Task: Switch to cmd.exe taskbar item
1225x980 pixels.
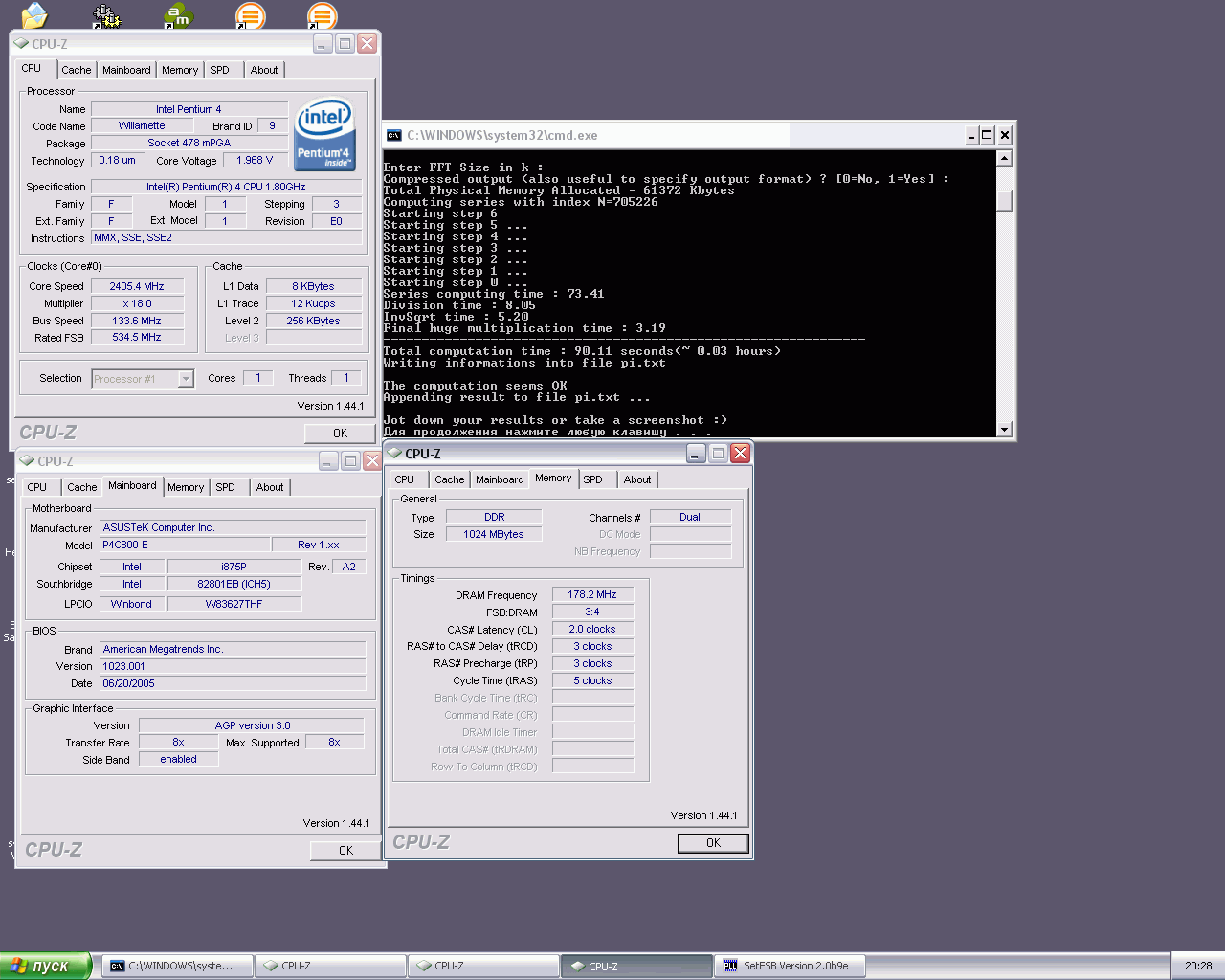Action: 177,966
